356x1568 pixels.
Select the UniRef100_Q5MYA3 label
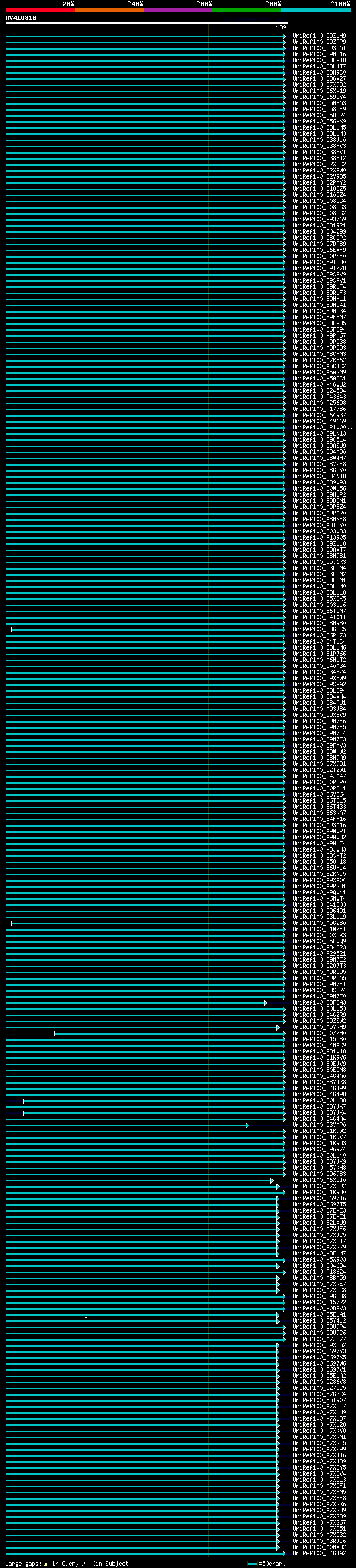tap(319, 103)
